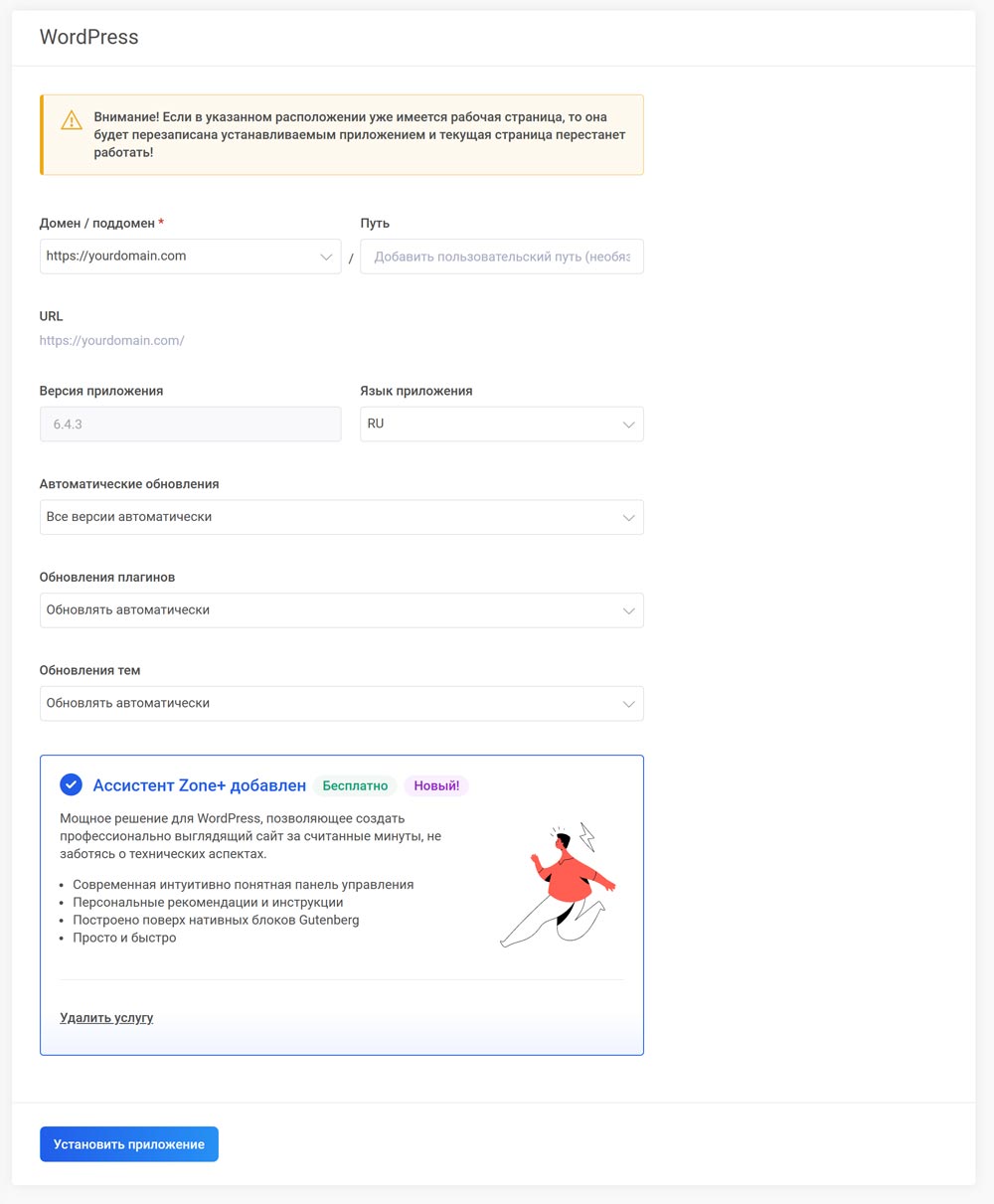Click the WordPress page title

tap(88, 38)
